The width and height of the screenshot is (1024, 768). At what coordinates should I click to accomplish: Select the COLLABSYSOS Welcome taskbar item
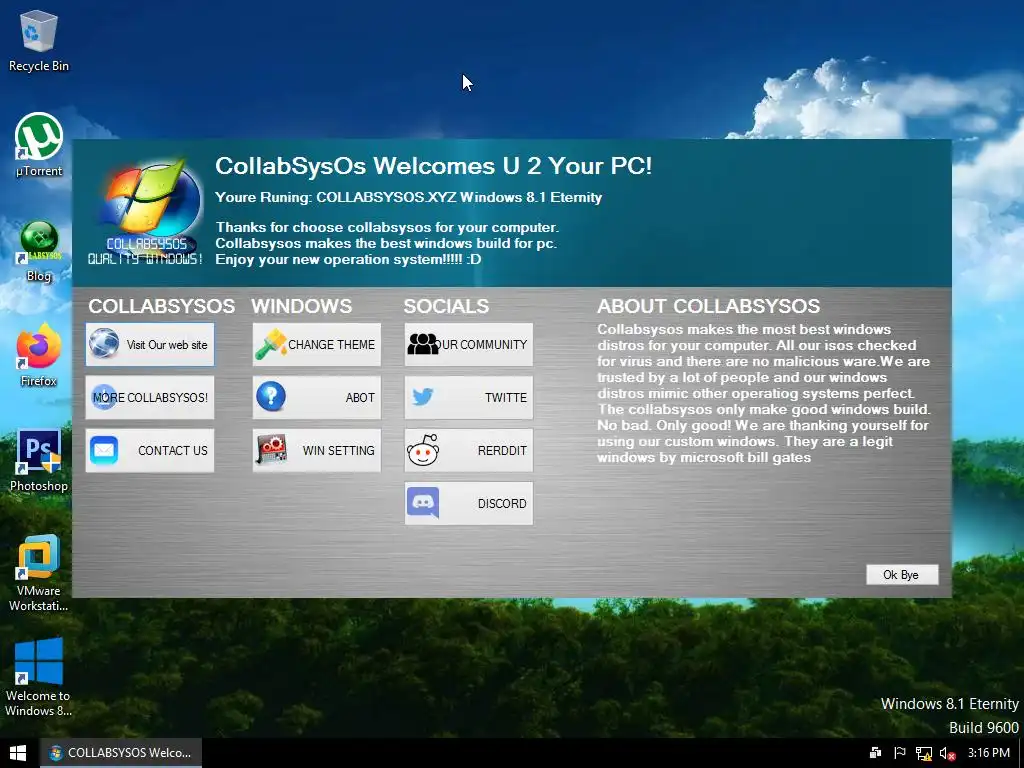point(121,753)
